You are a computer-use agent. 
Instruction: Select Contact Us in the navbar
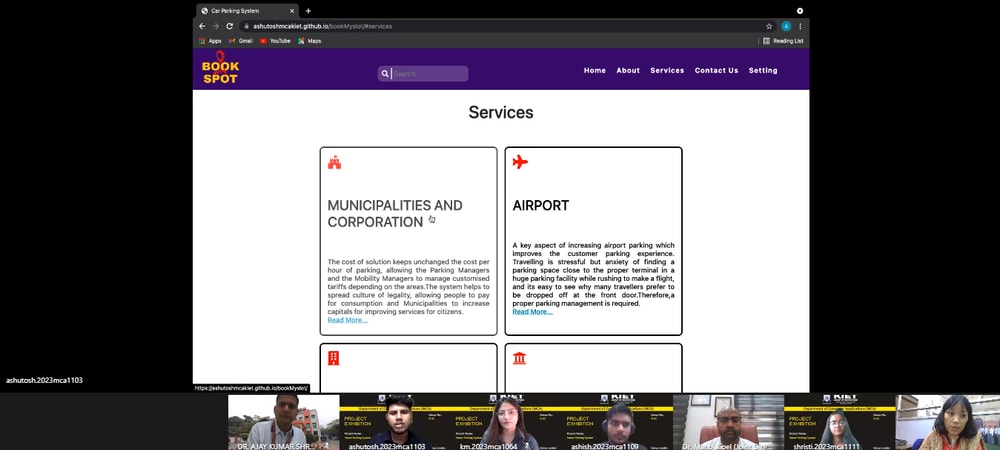(716, 71)
